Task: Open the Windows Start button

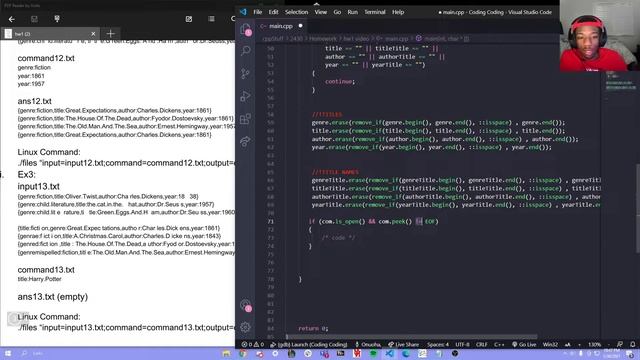Action: [x=8, y=353]
